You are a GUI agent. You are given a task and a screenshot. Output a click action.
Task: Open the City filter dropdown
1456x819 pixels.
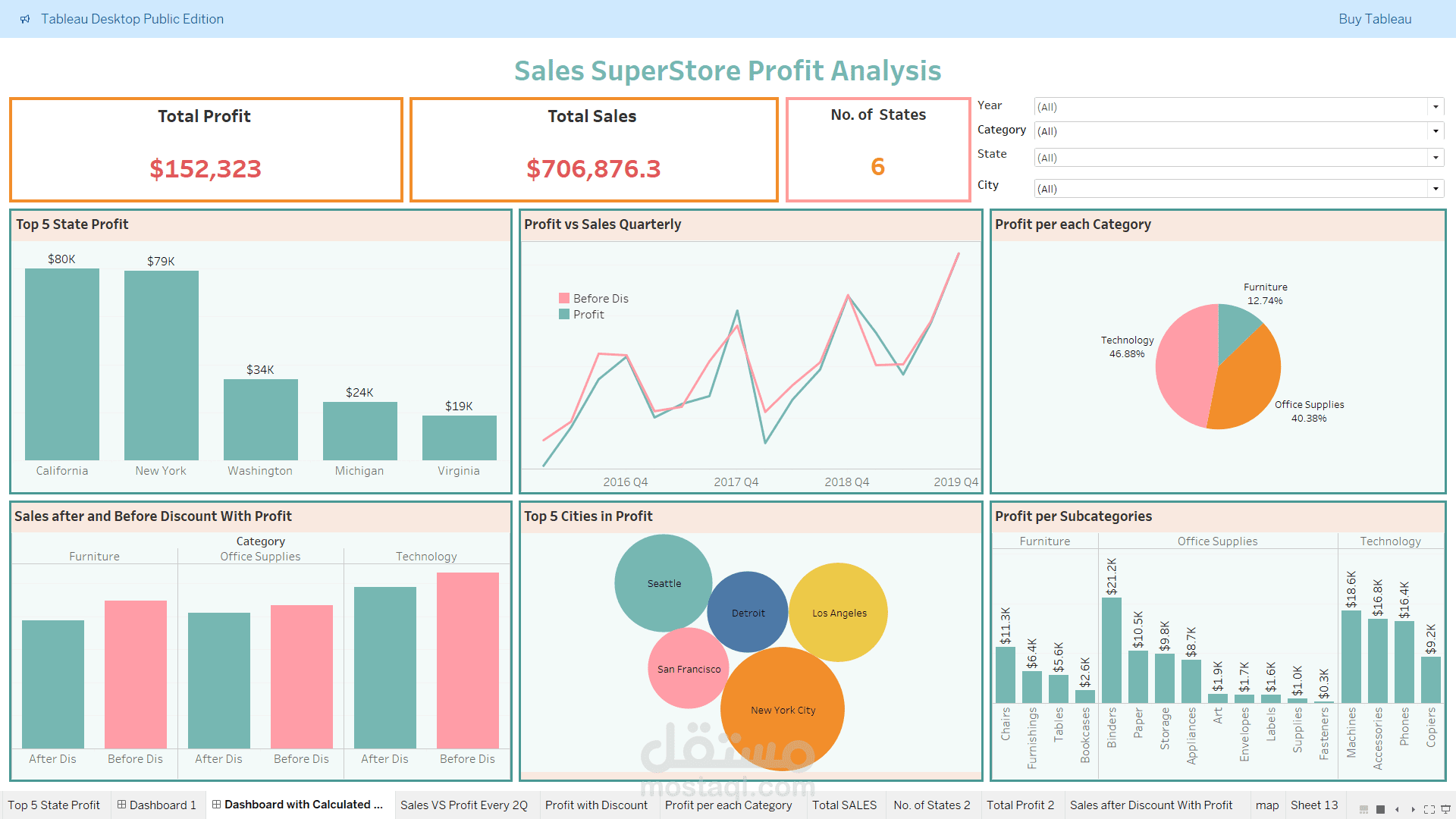tap(1435, 188)
